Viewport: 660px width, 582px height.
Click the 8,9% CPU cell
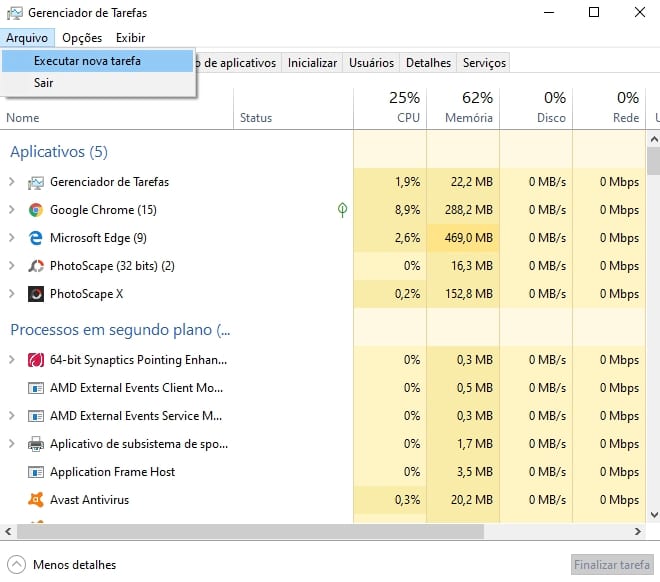(390, 210)
